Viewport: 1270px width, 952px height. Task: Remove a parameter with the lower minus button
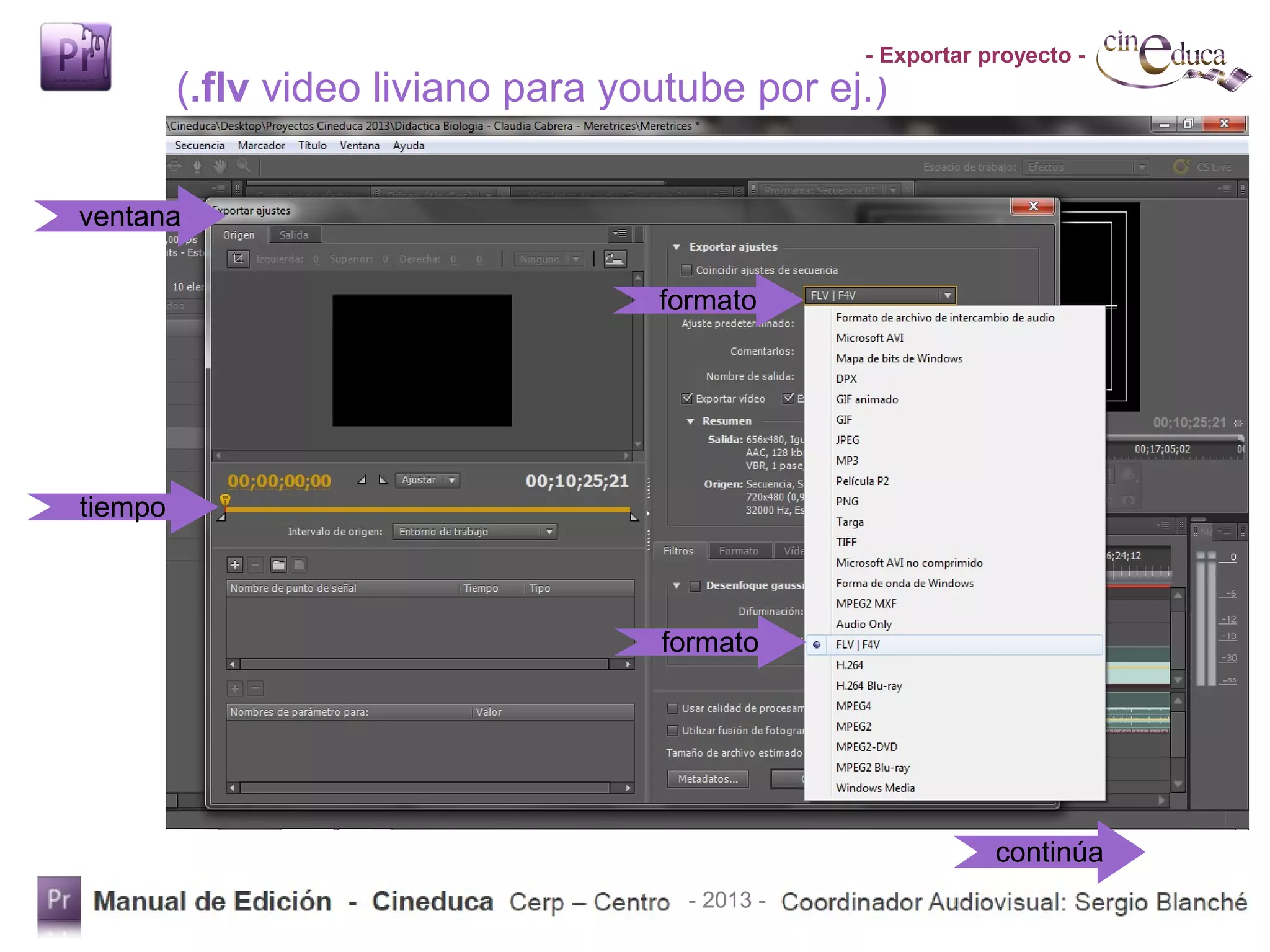tap(255, 688)
